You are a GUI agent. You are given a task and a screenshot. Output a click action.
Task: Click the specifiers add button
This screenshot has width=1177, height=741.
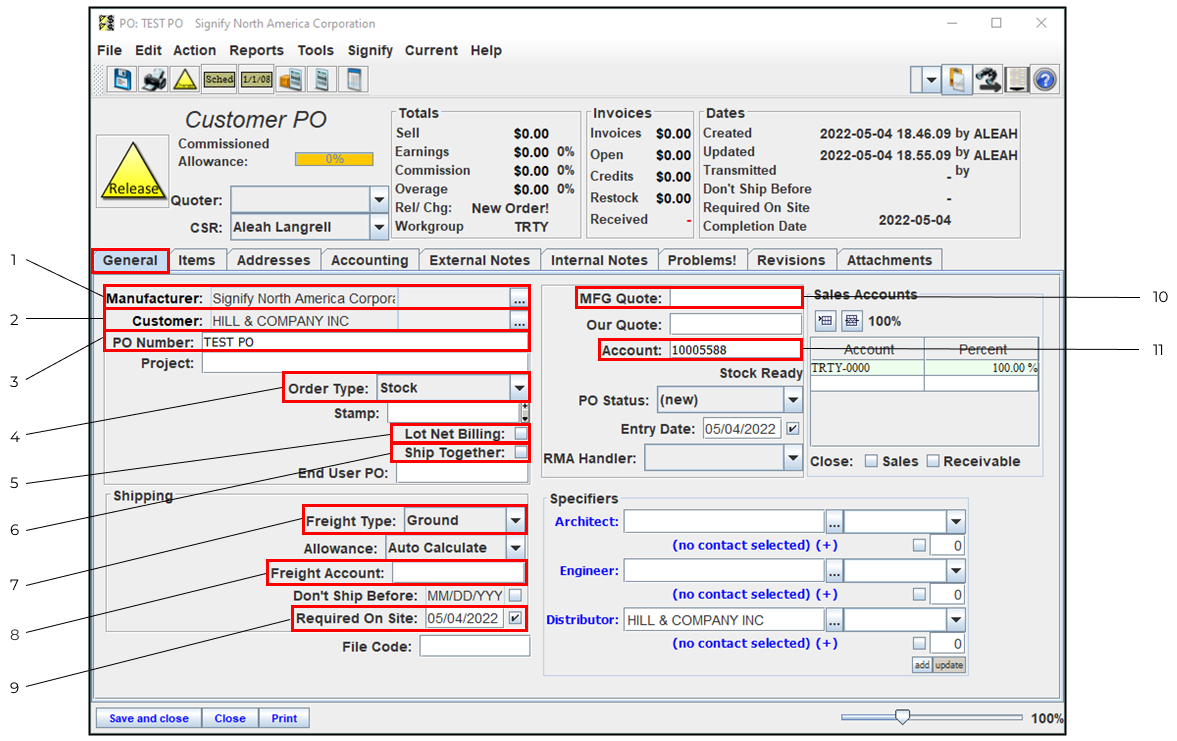(x=922, y=665)
